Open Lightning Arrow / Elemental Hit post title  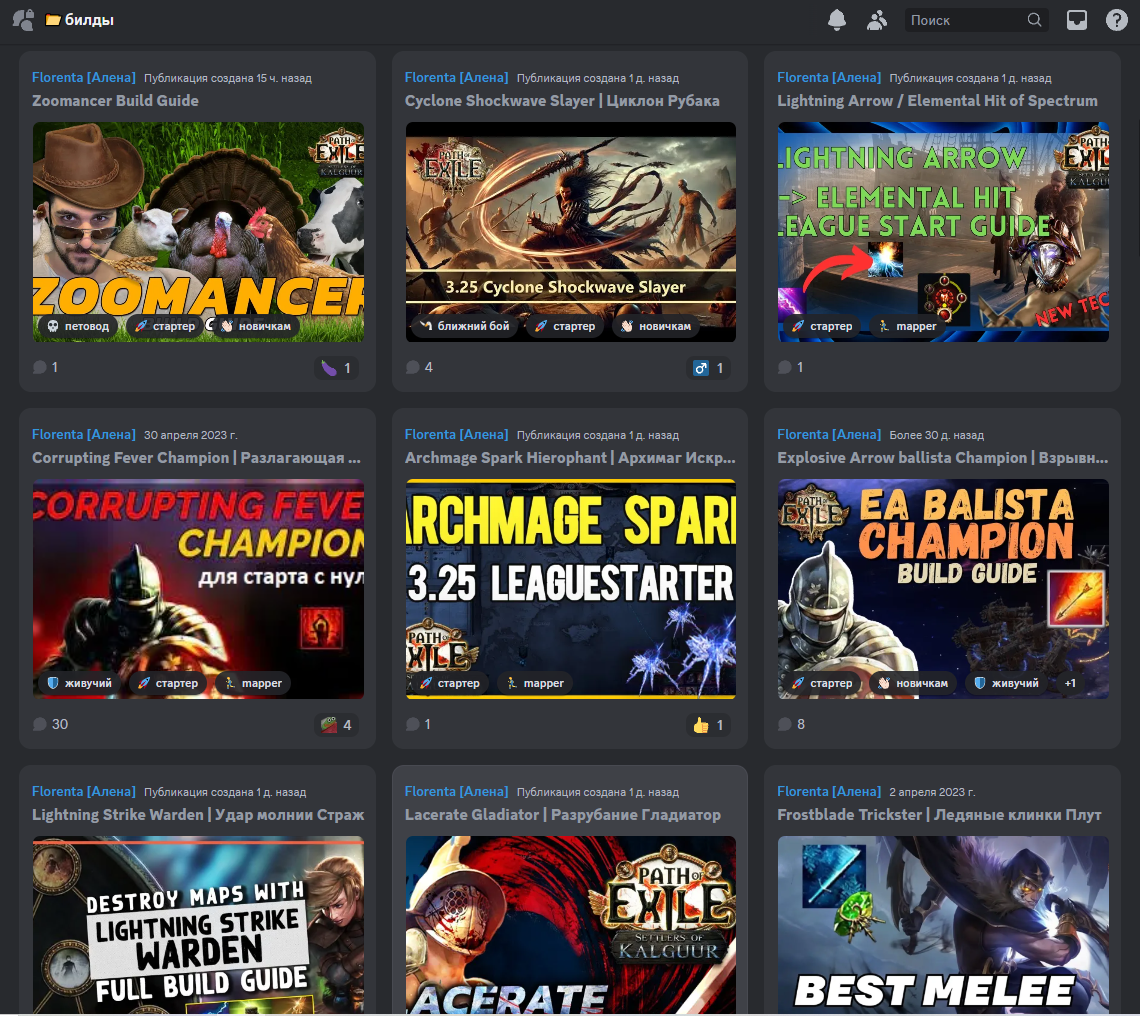click(x=937, y=100)
